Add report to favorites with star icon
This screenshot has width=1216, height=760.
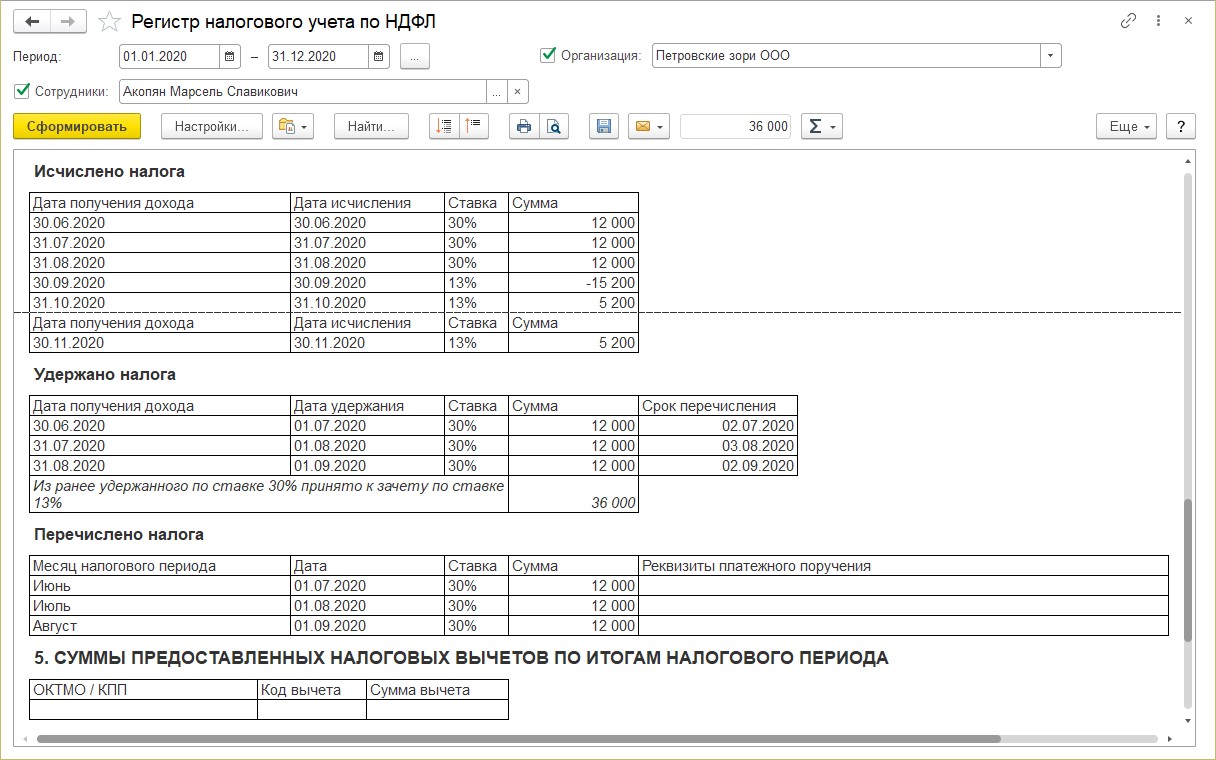coord(111,21)
